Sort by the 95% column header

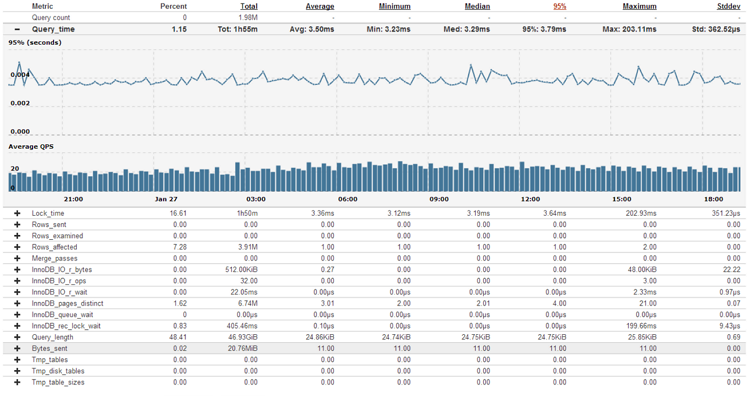560,6
